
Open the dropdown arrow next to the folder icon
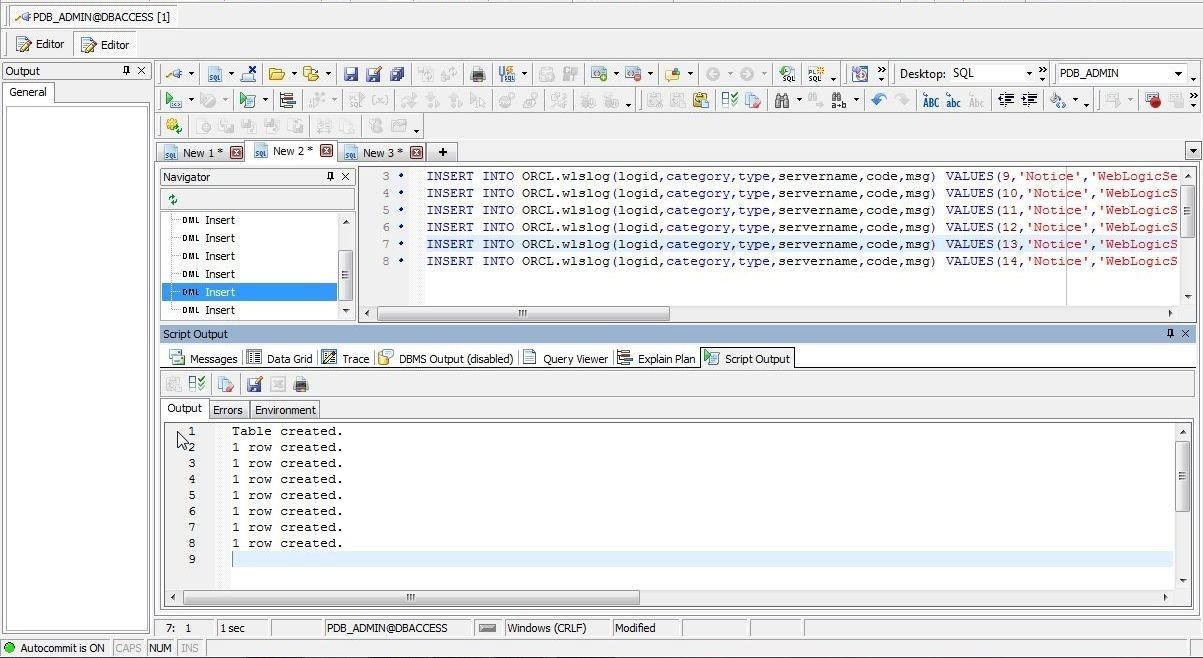point(294,74)
